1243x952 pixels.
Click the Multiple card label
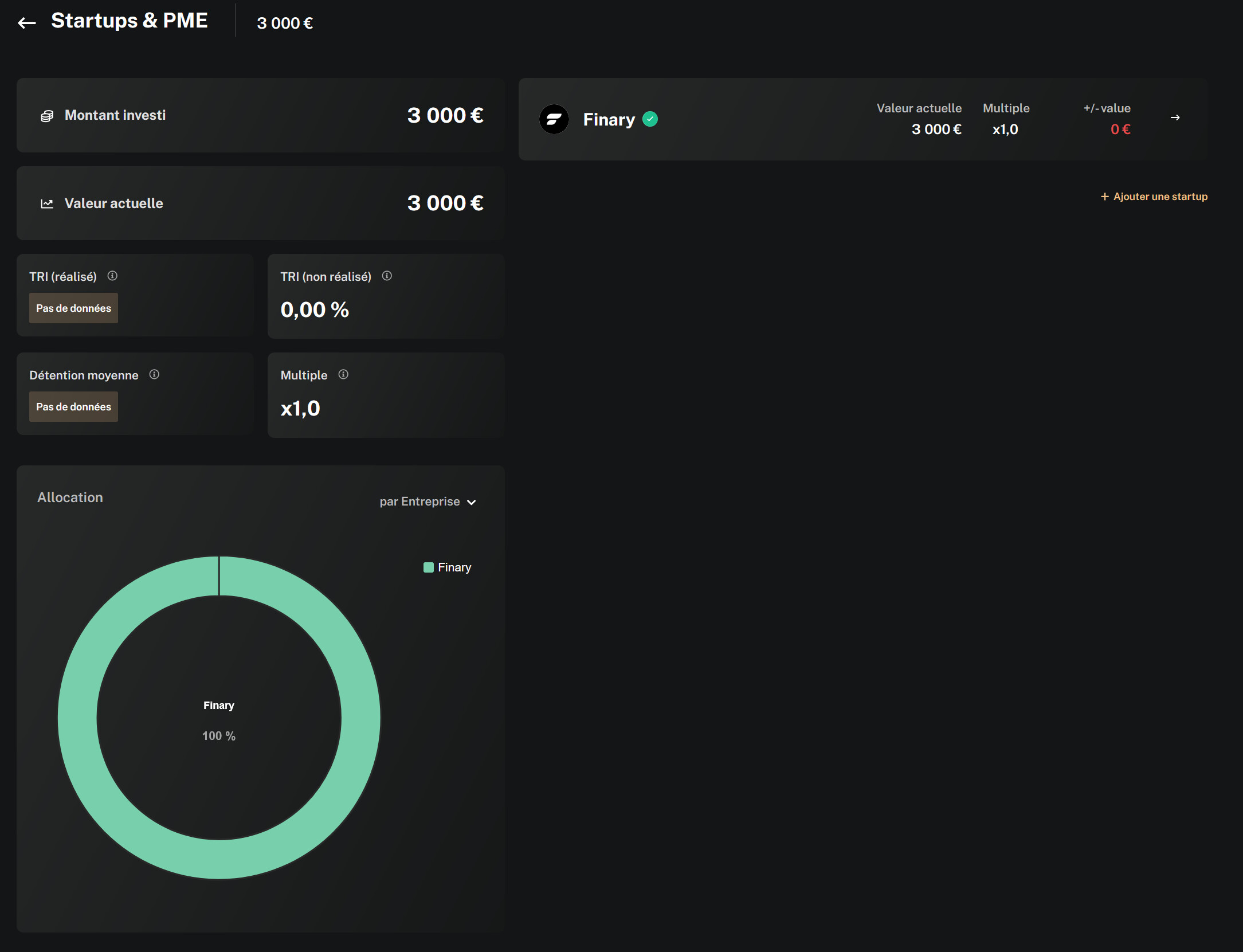tap(304, 375)
